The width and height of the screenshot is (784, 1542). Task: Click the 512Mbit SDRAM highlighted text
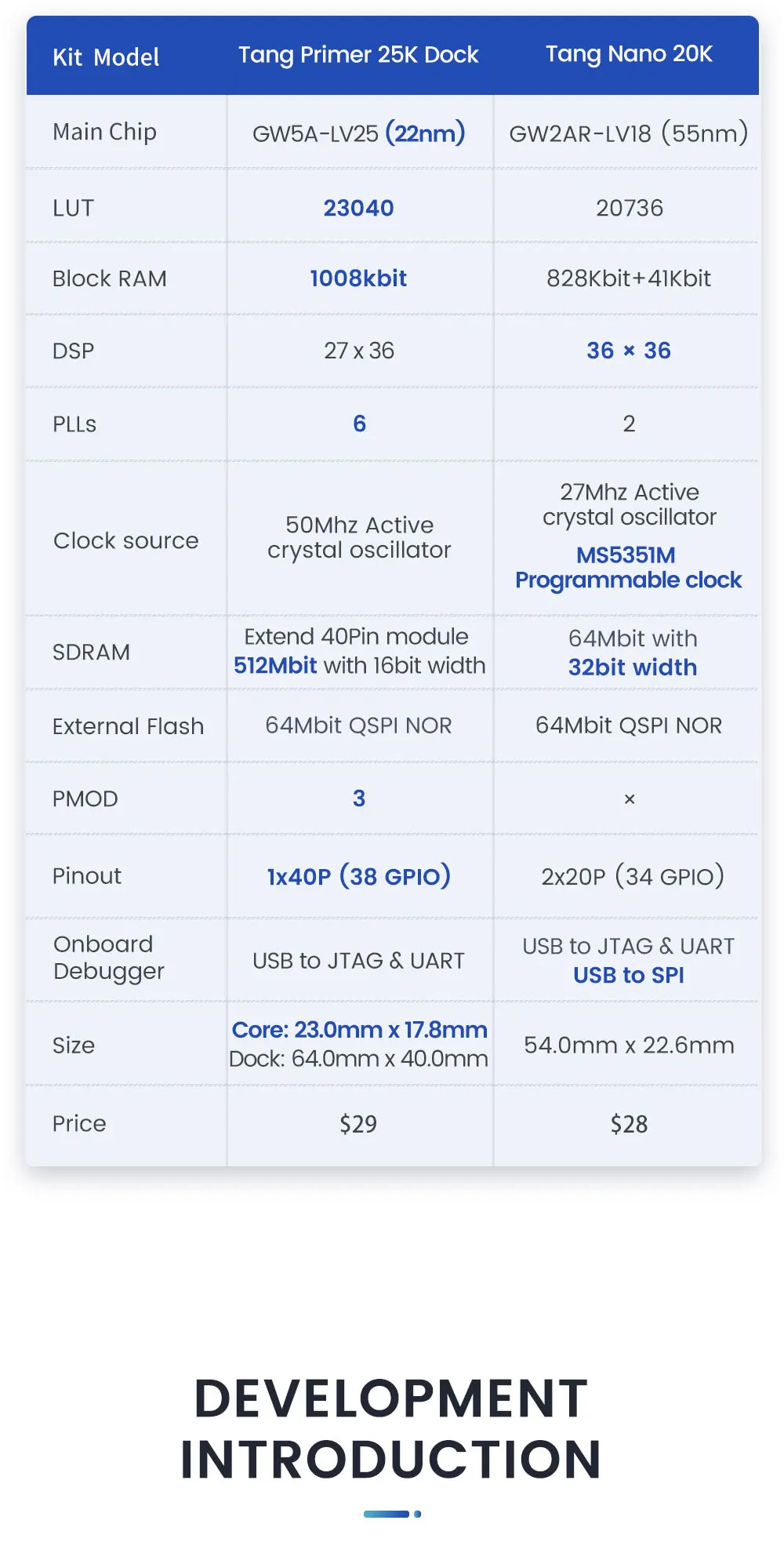(x=275, y=666)
